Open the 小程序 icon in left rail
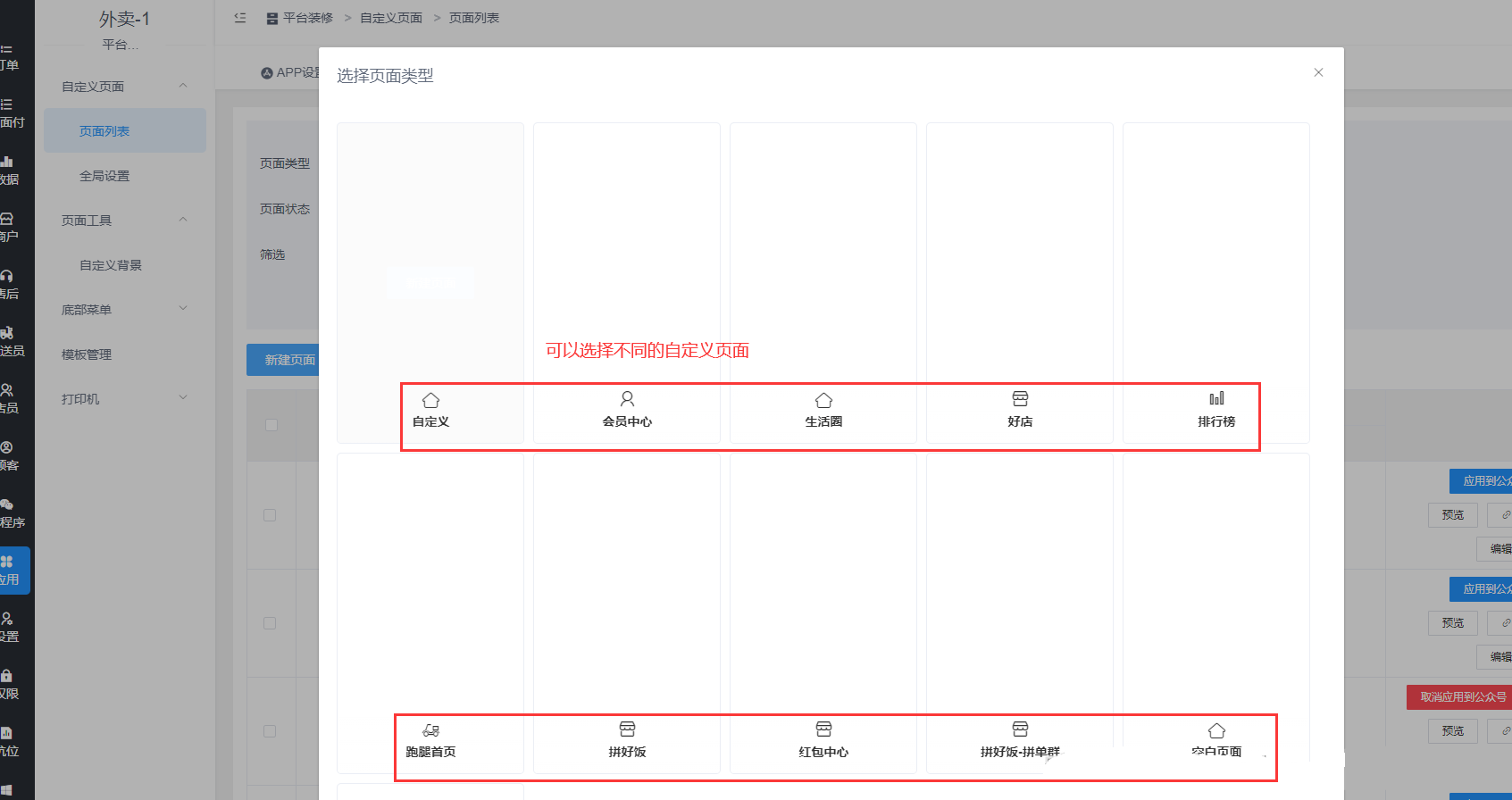Viewport: 1512px width, 800px height. pos(7,504)
